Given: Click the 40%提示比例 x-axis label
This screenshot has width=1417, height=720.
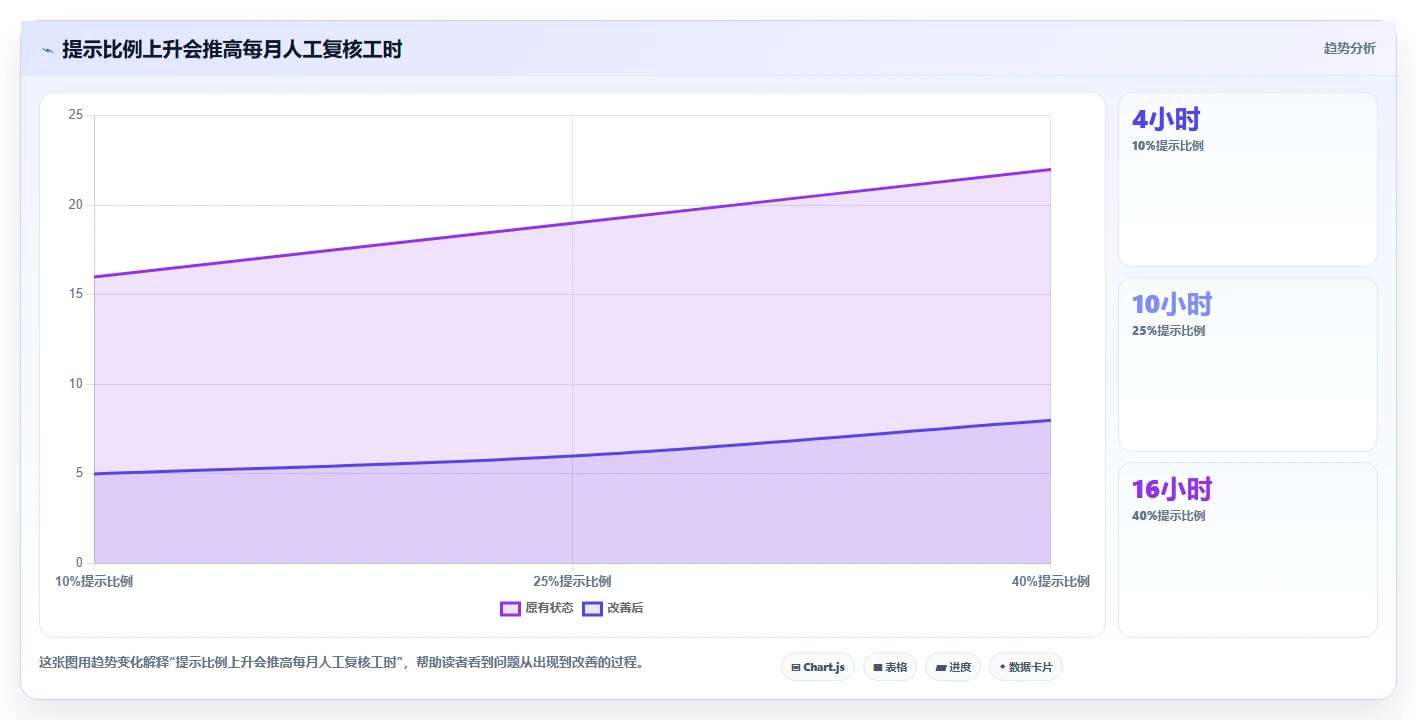Looking at the screenshot, I should [1050, 581].
